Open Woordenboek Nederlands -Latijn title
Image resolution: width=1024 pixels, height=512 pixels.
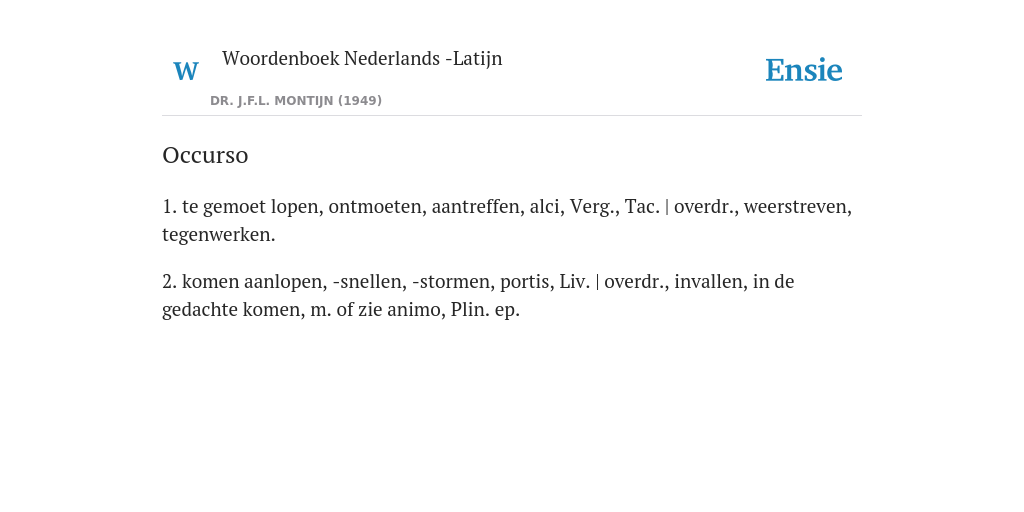[362, 58]
